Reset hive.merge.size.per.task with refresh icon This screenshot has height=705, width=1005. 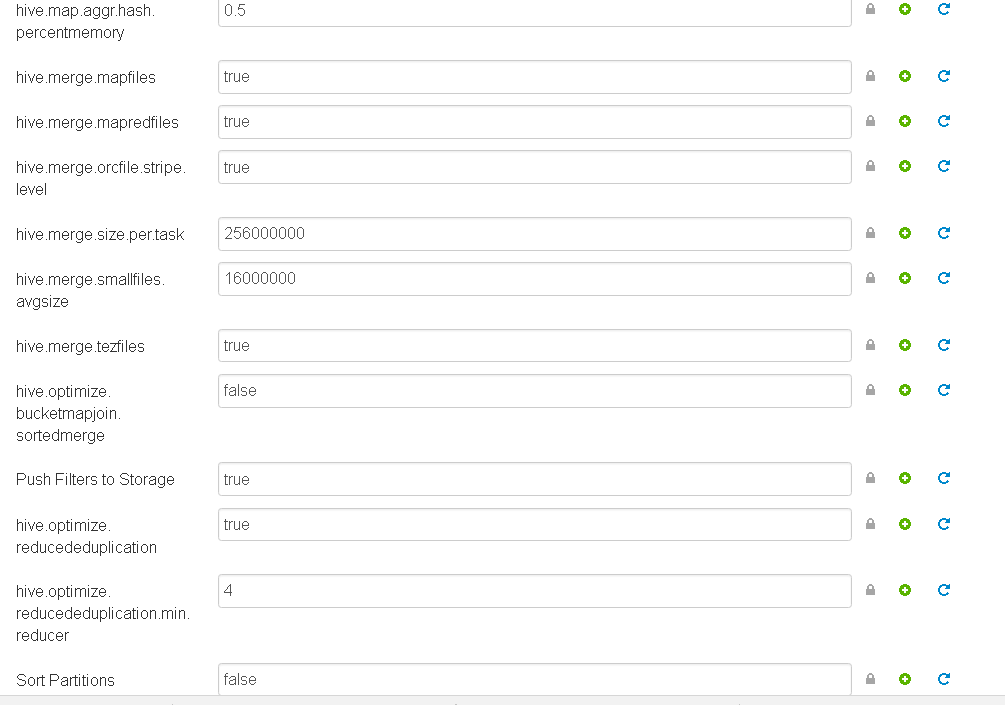pyautogui.click(x=943, y=233)
